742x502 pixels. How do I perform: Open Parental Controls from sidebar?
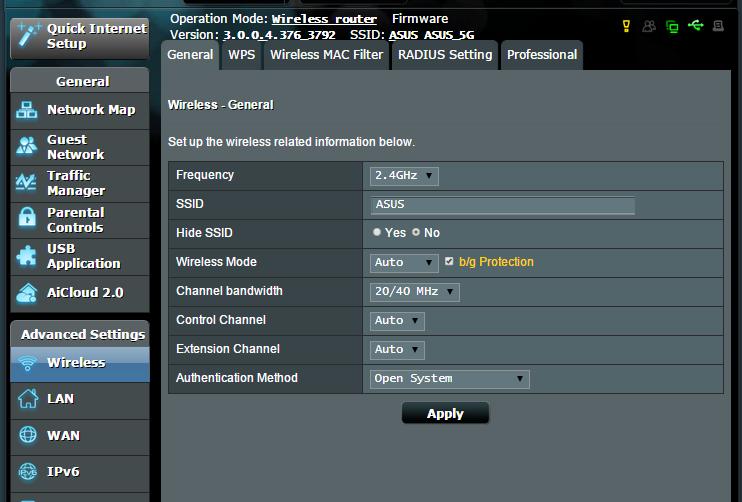click(x=80, y=220)
